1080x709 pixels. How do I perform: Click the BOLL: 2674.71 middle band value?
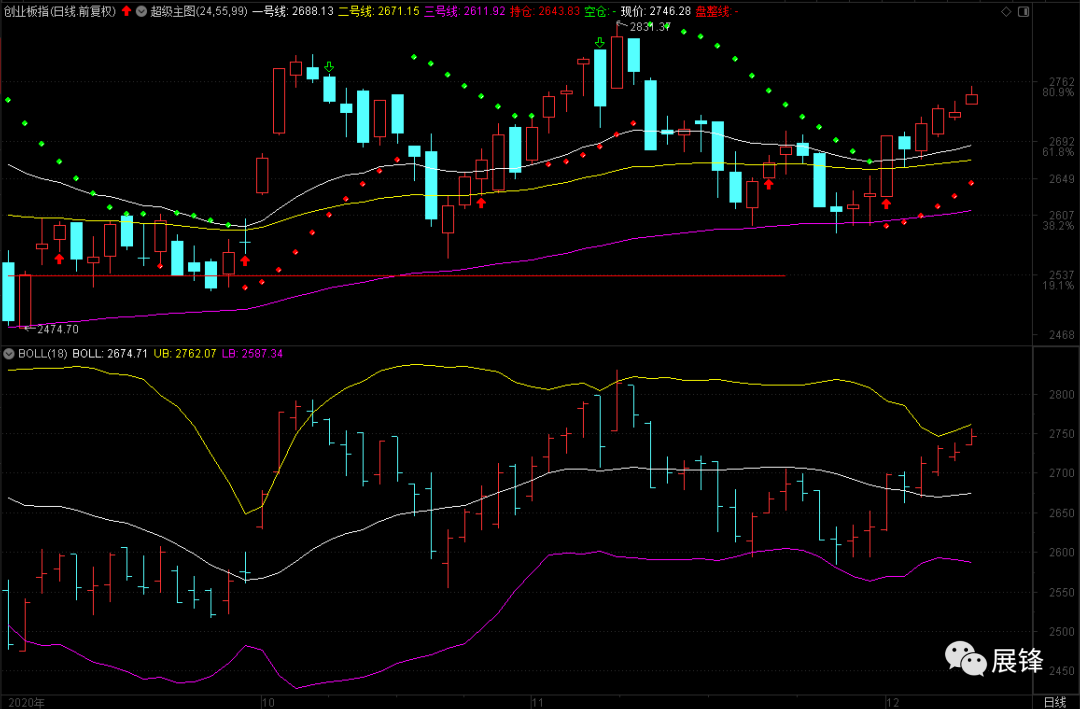coord(110,353)
